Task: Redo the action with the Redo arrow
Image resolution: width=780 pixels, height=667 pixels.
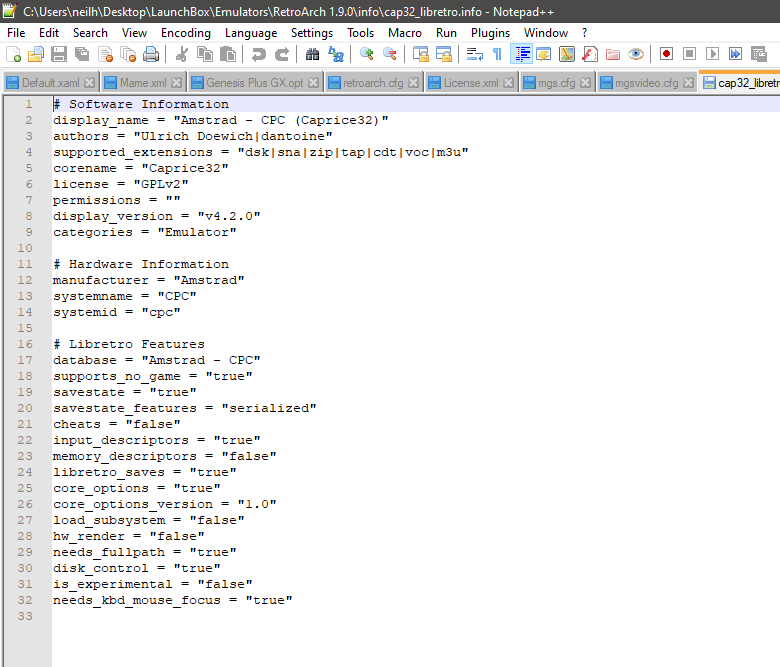Action: [x=282, y=54]
